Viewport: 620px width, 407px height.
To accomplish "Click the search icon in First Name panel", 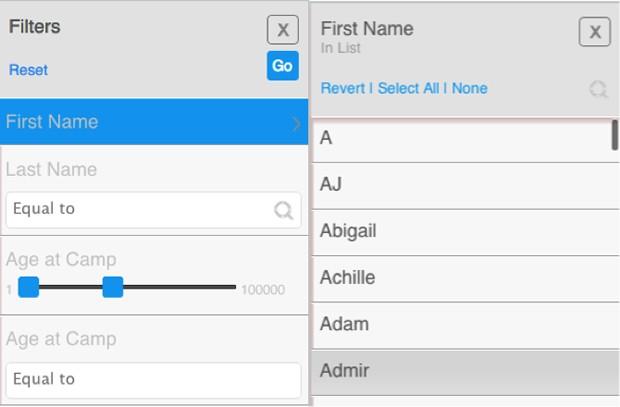I will 598,89.
